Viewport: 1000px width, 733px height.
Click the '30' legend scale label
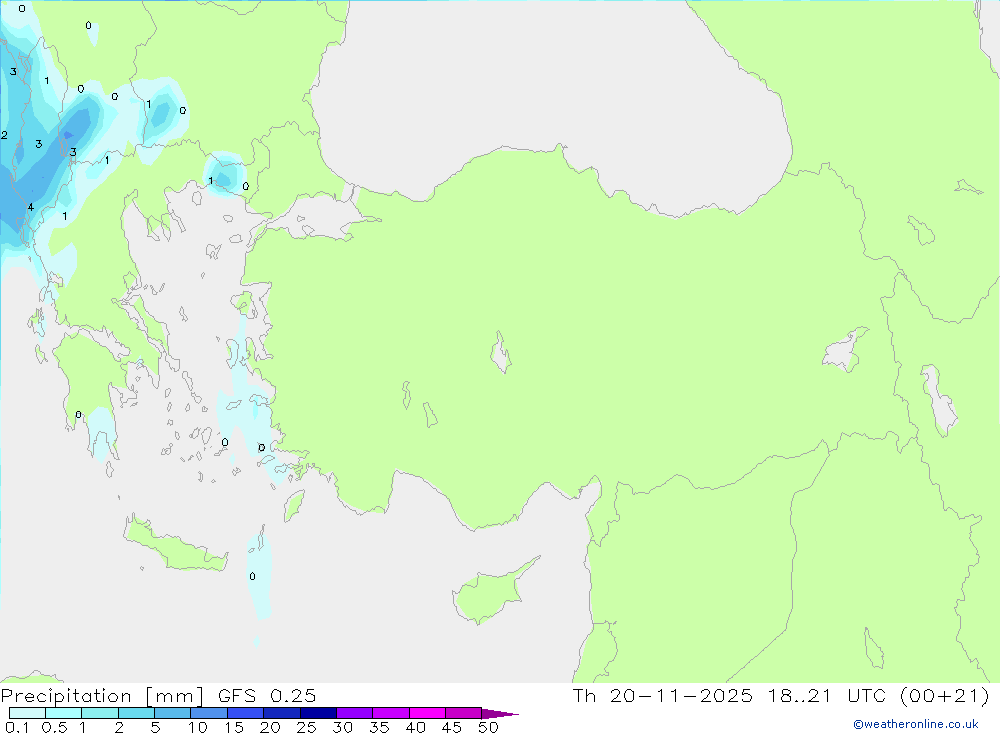343,727
